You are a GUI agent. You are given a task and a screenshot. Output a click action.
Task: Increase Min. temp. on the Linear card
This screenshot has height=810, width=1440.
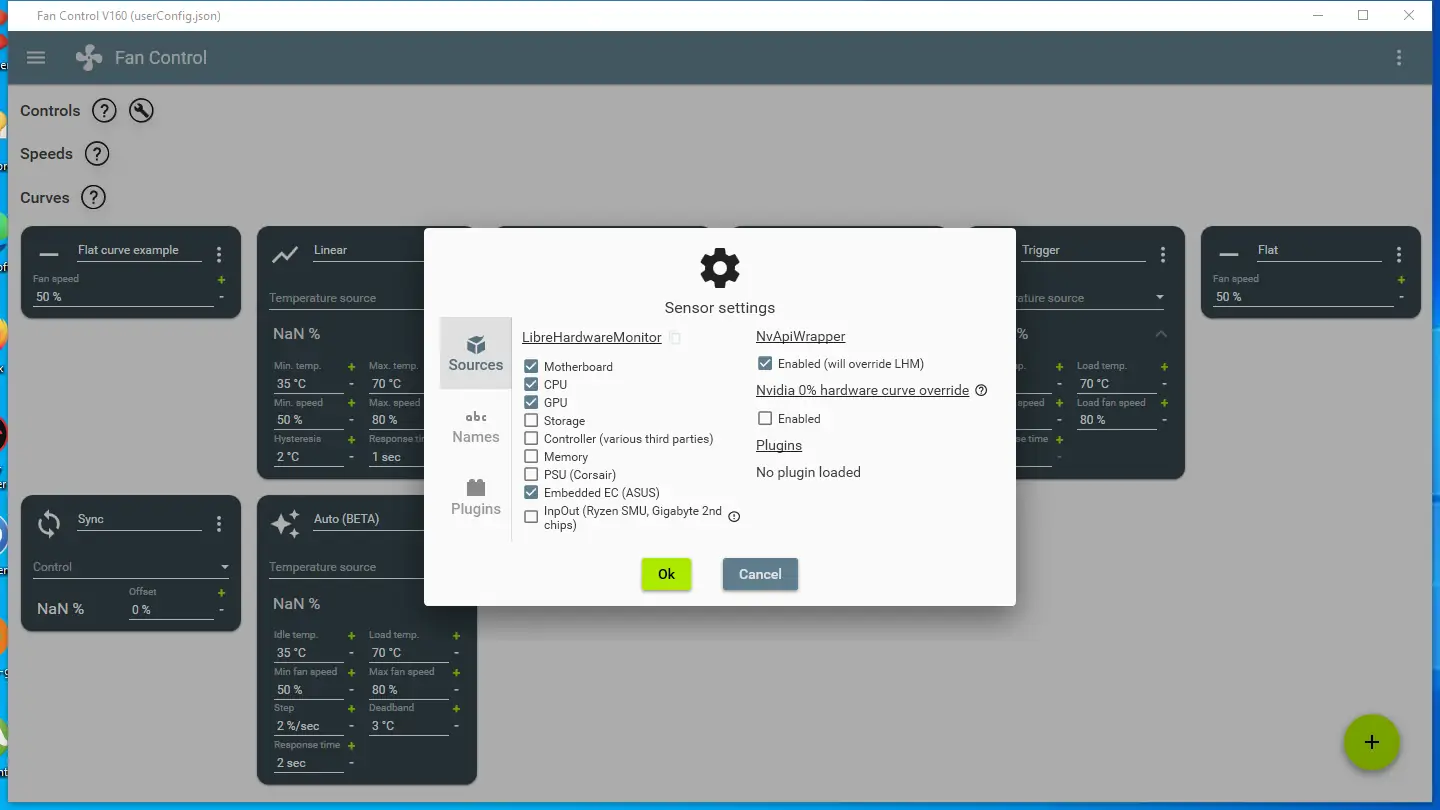(x=351, y=367)
